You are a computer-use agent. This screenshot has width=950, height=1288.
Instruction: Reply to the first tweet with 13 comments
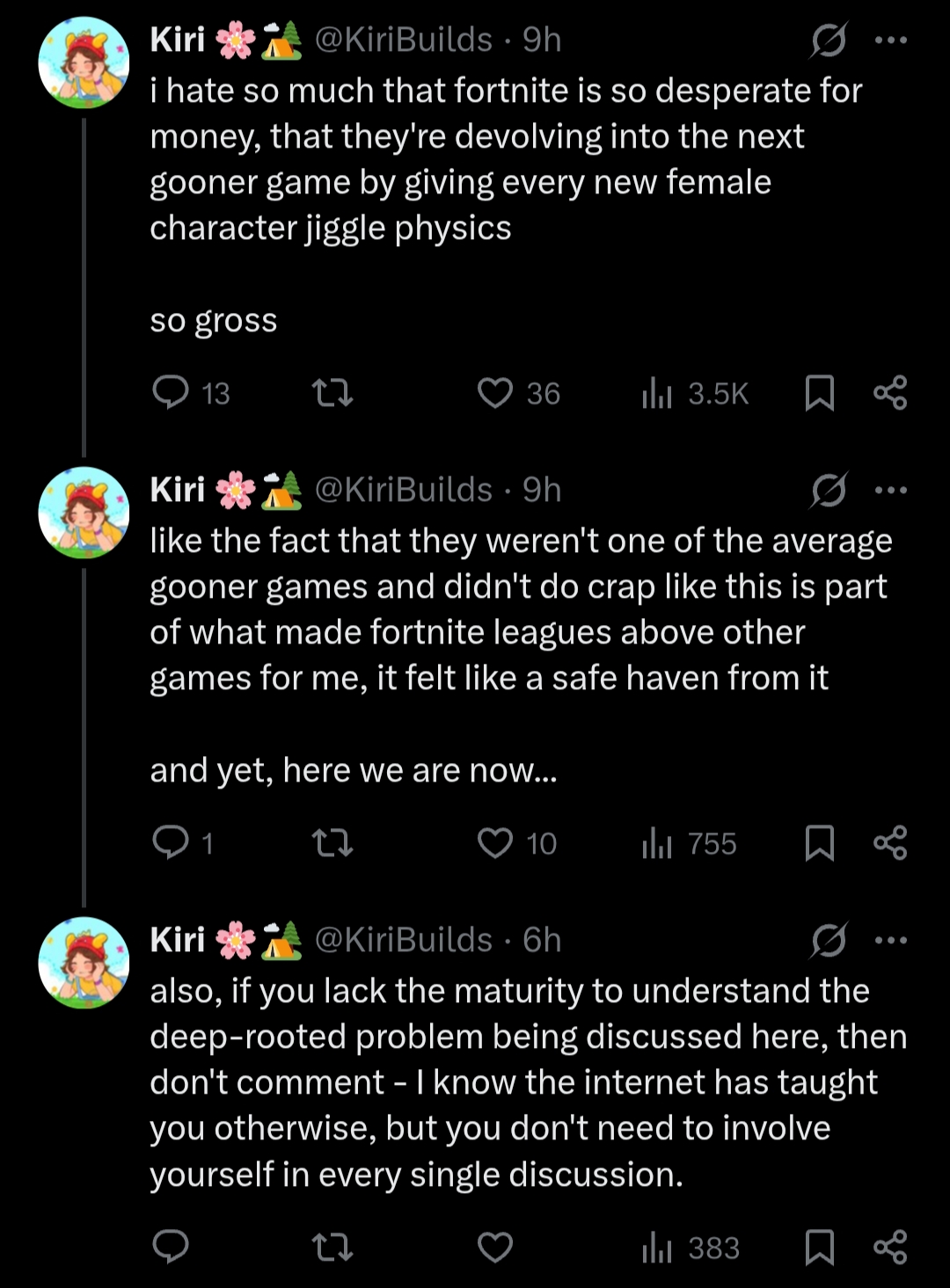[x=191, y=393]
